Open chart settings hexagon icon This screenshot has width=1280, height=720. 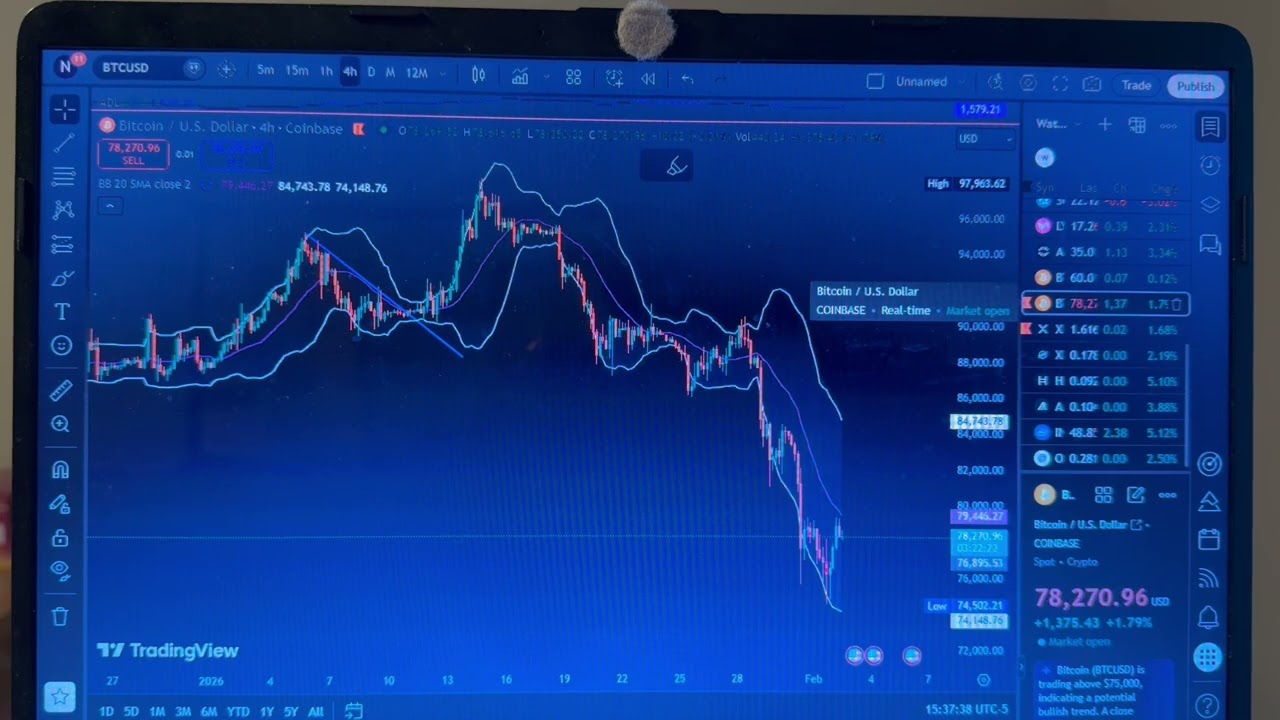coord(1028,84)
